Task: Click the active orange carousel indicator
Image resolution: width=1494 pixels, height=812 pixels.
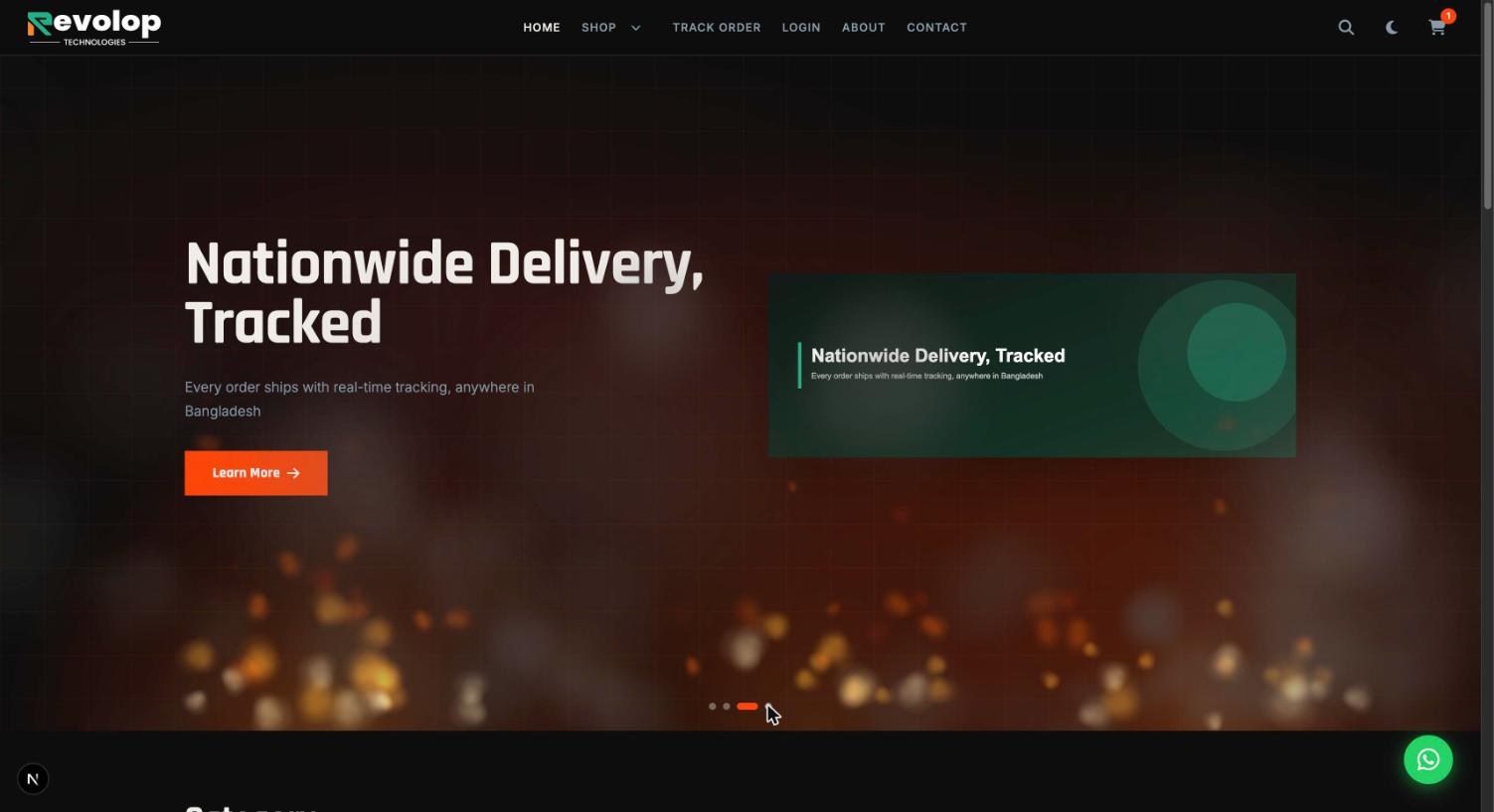Action: coord(747,707)
